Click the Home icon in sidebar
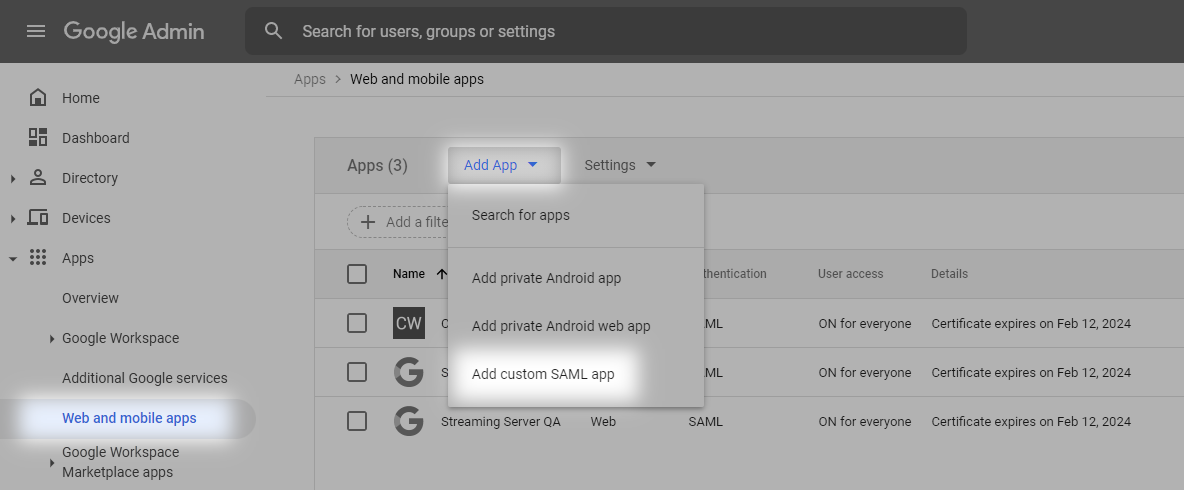1184x490 pixels. pos(38,98)
